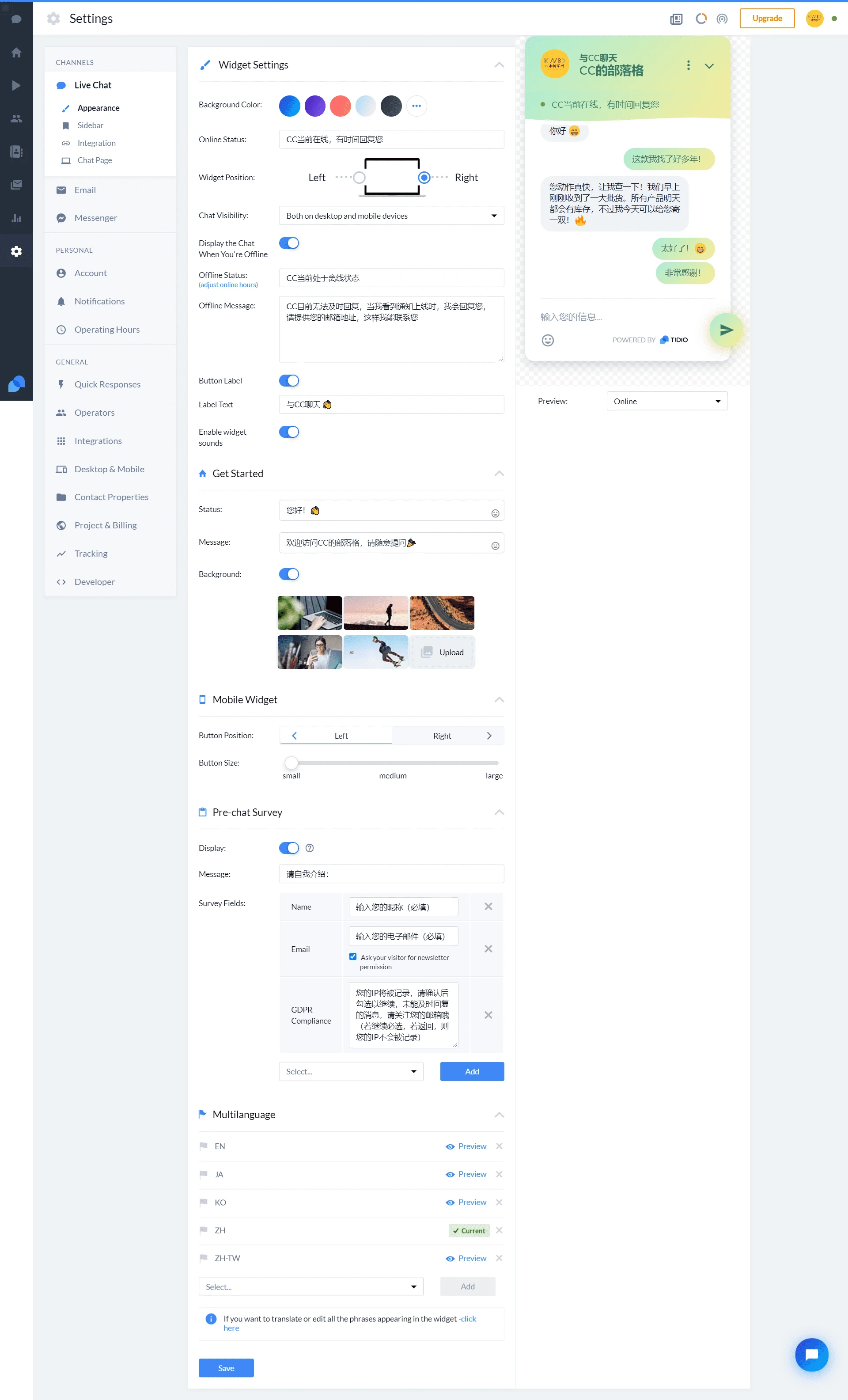Screen dimensions: 848x1400
Task: Open the Preview Online dropdown
Action: [x=667, y=401]
